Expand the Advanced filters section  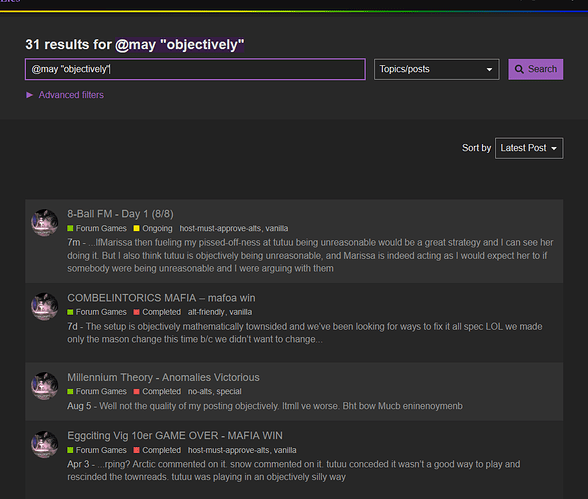tap(65, 95)
